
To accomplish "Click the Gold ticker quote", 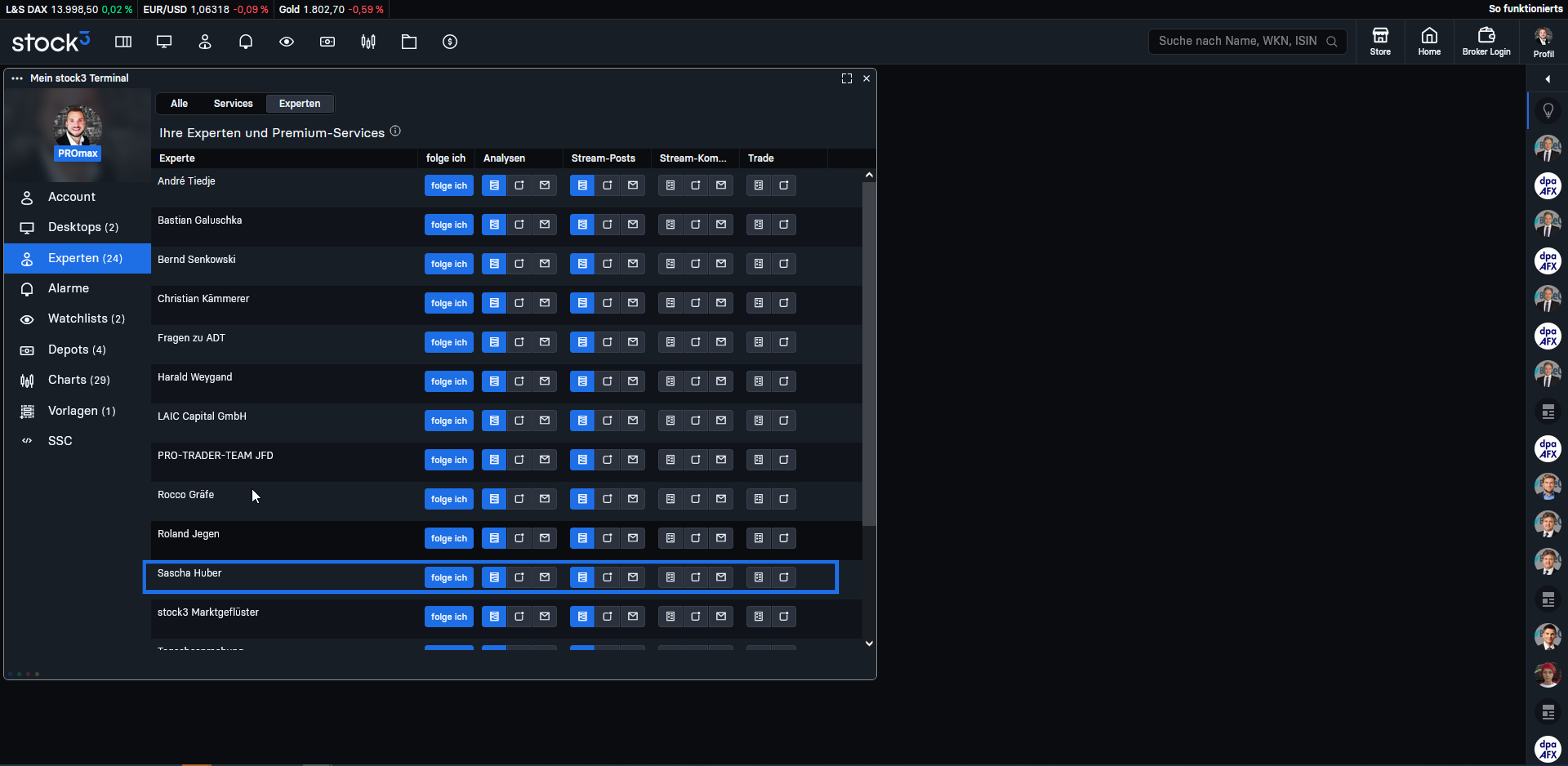I will click(x=331, y=9).
